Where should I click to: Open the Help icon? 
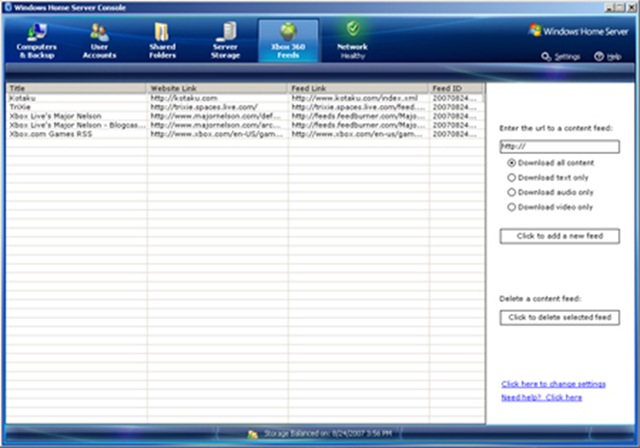608,57
